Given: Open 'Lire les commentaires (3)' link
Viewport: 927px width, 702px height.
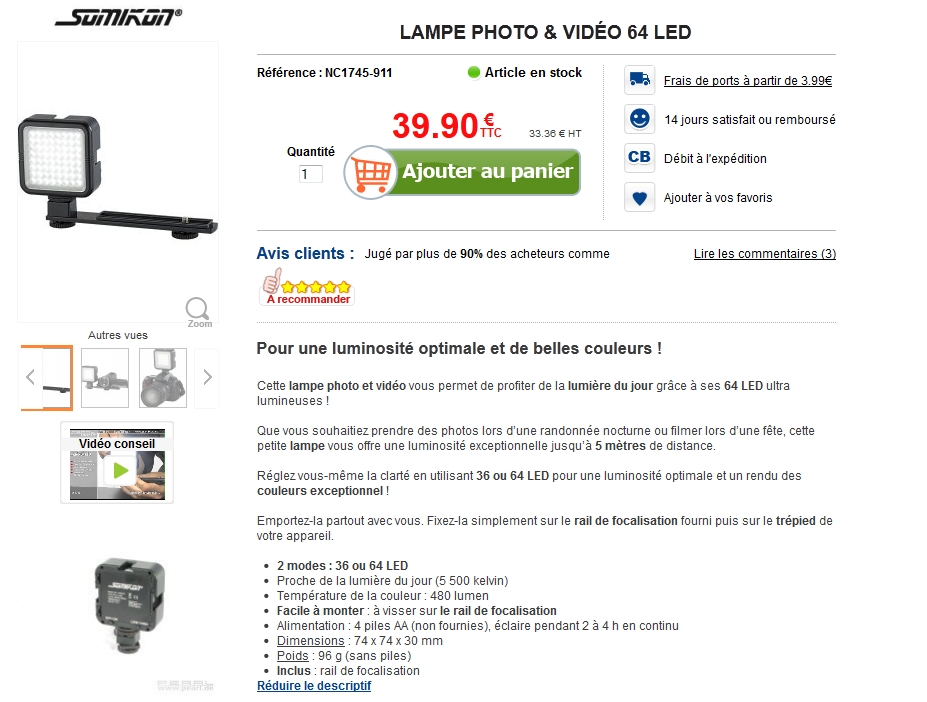Looking at the screenshot, I should (x=765, y=254).
